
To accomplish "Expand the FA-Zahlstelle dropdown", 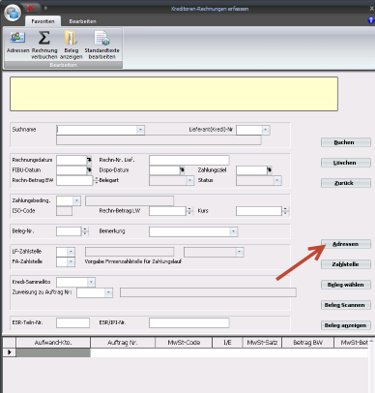I will coord(71,262).
